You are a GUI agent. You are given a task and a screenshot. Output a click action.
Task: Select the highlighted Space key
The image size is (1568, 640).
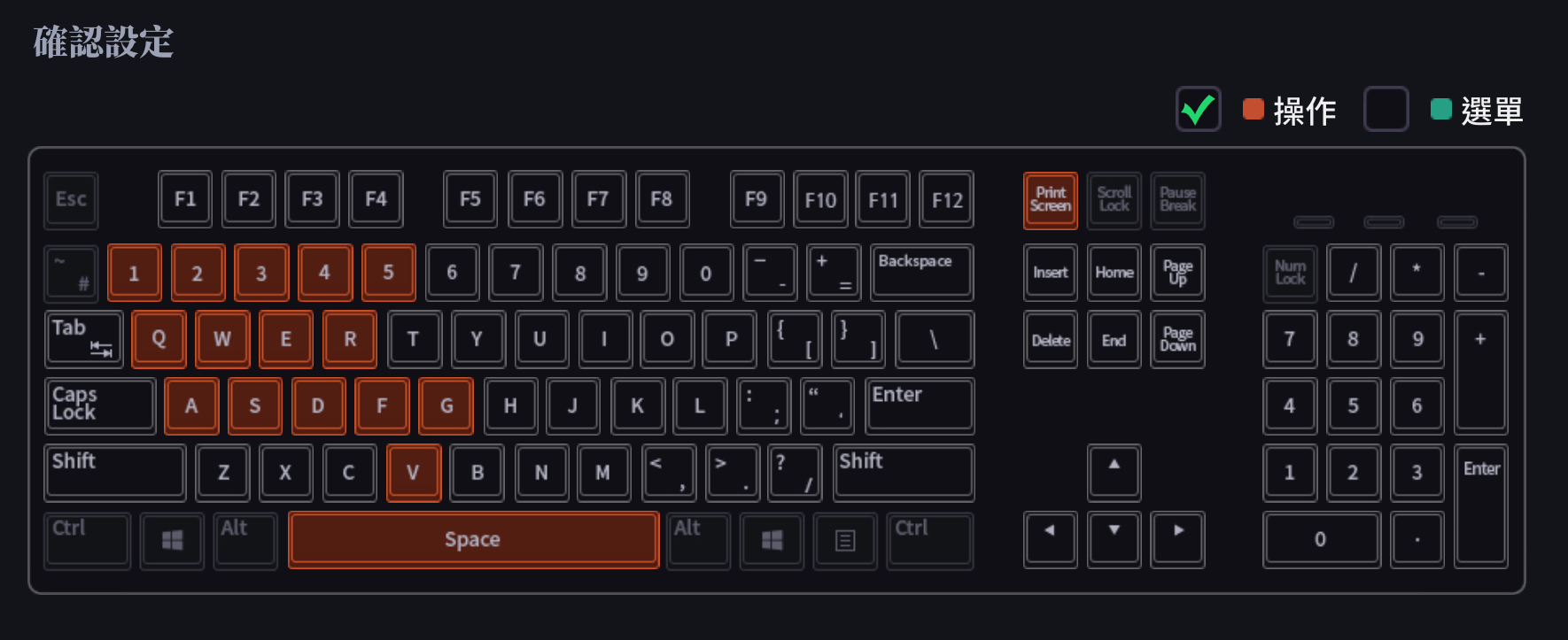473,539
